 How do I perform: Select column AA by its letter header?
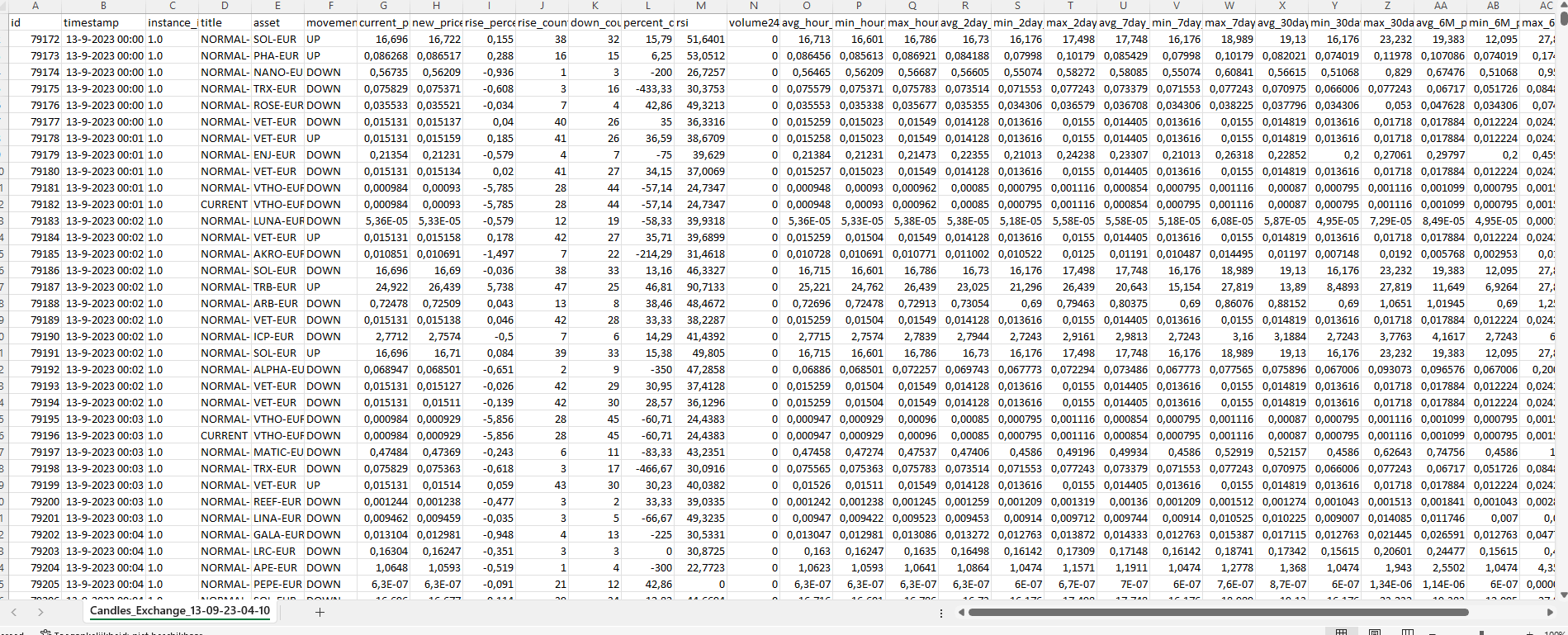tap(1440, 6)
